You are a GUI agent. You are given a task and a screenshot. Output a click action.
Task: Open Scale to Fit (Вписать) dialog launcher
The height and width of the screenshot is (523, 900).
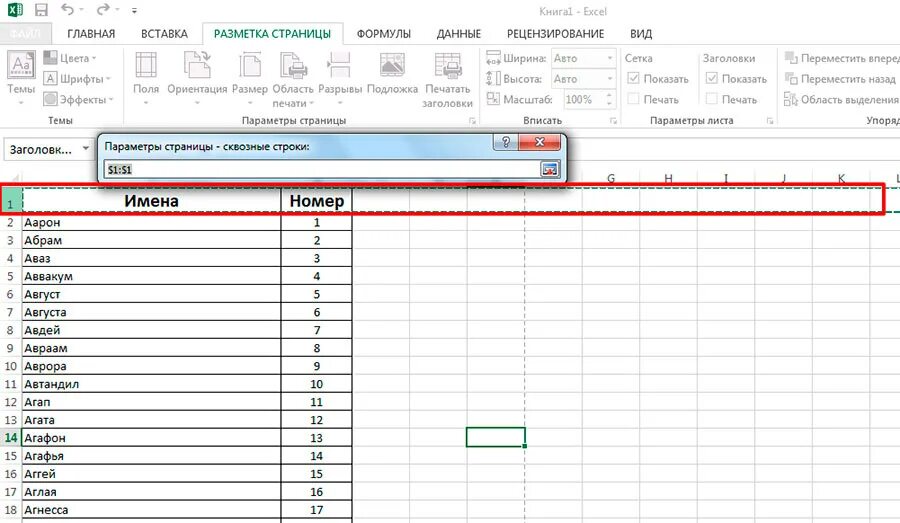click(x=613, y=121)
